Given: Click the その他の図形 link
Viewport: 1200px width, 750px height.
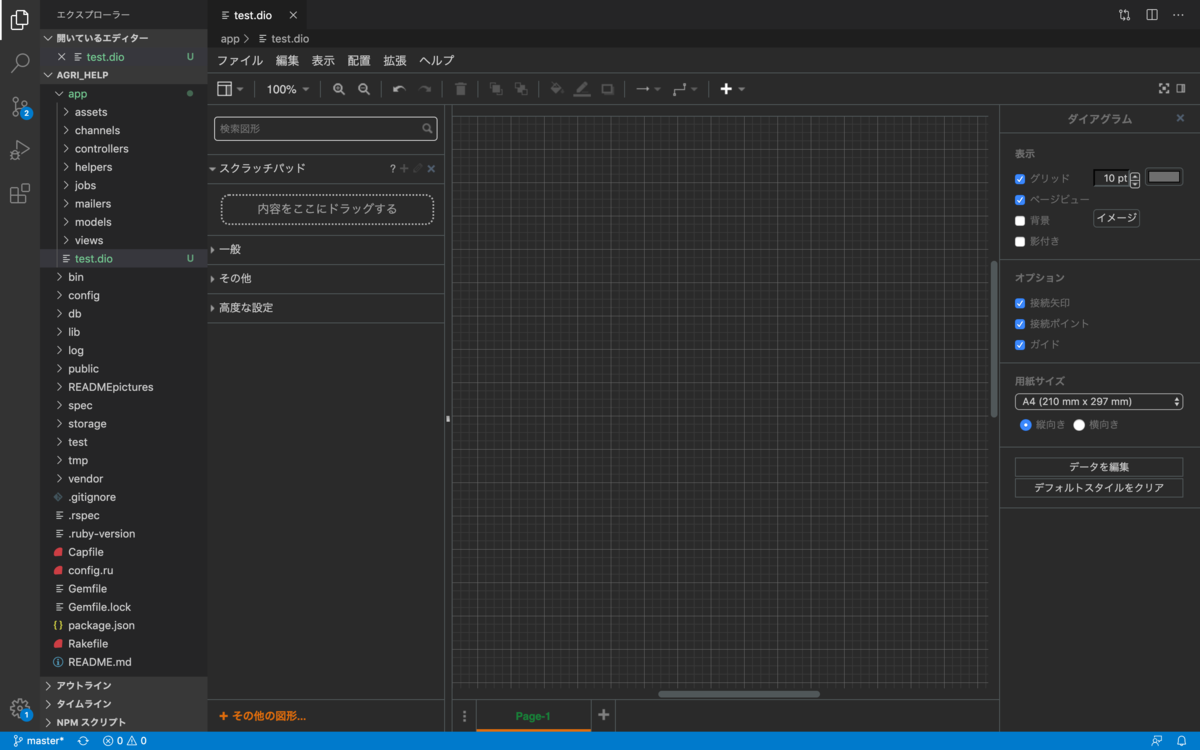Looking at the screenshot, I should pos(262,716).
